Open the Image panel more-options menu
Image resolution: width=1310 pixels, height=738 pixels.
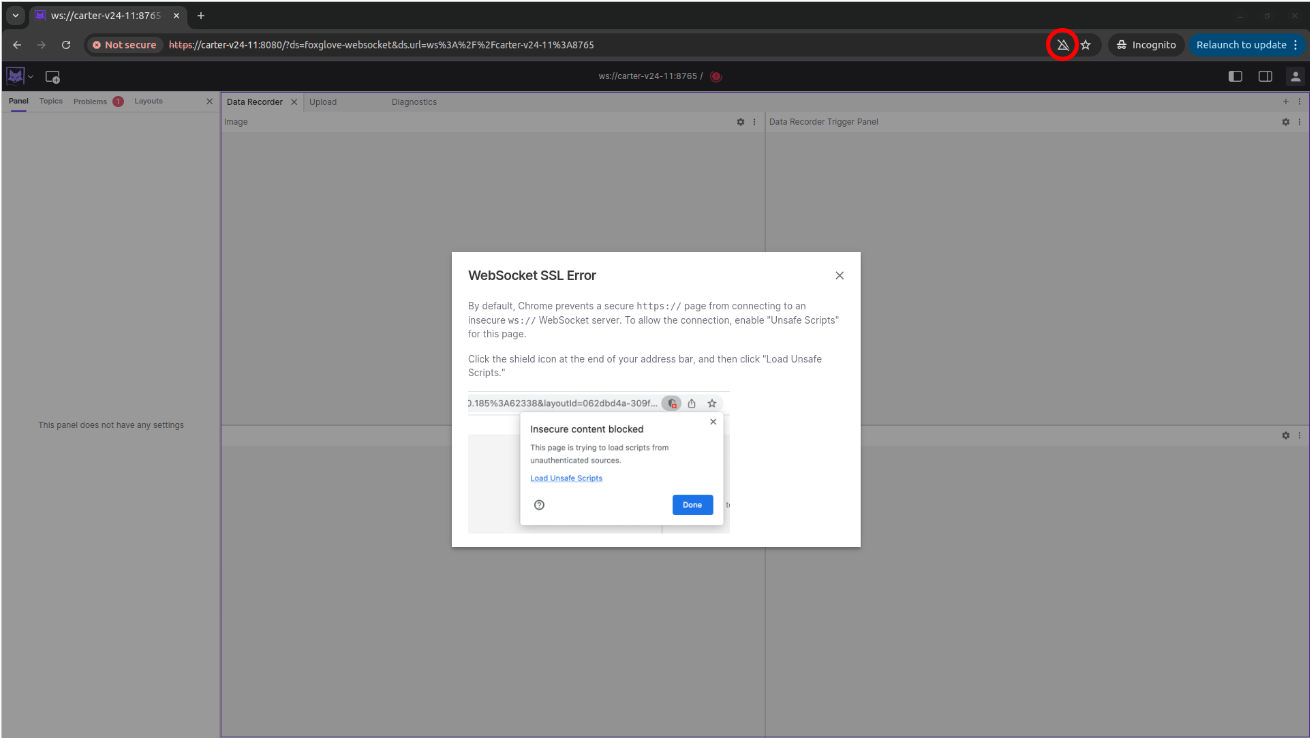[754, 121]
